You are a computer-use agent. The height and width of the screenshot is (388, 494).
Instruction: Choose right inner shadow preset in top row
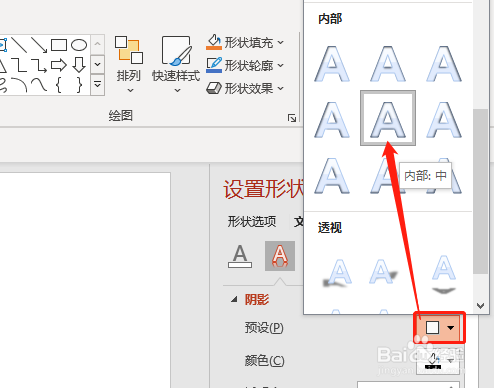pyautogui.click(x=444, y=63)
